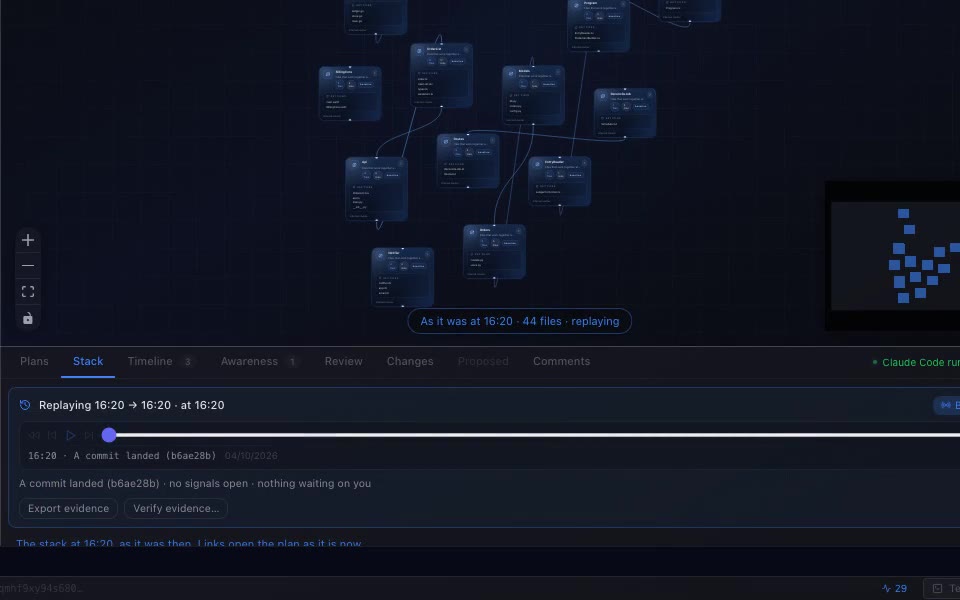Switch to the Timeline tab
Screen dimensions: 960x600
160,361
